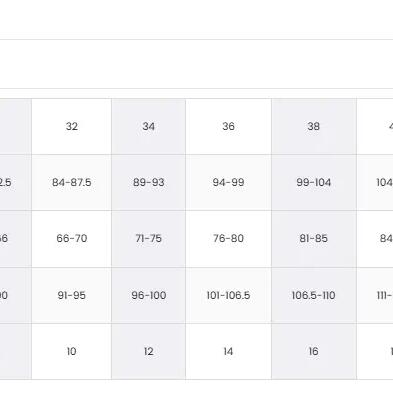Select the 101-106.5 measurement cell
The width and height of the screenshot is (393, 393).
pos(228,295)
